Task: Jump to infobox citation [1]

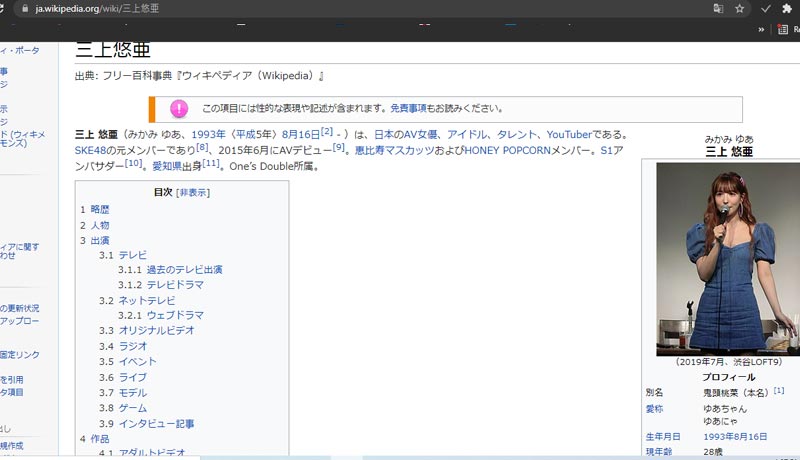Action: point(779,390)
